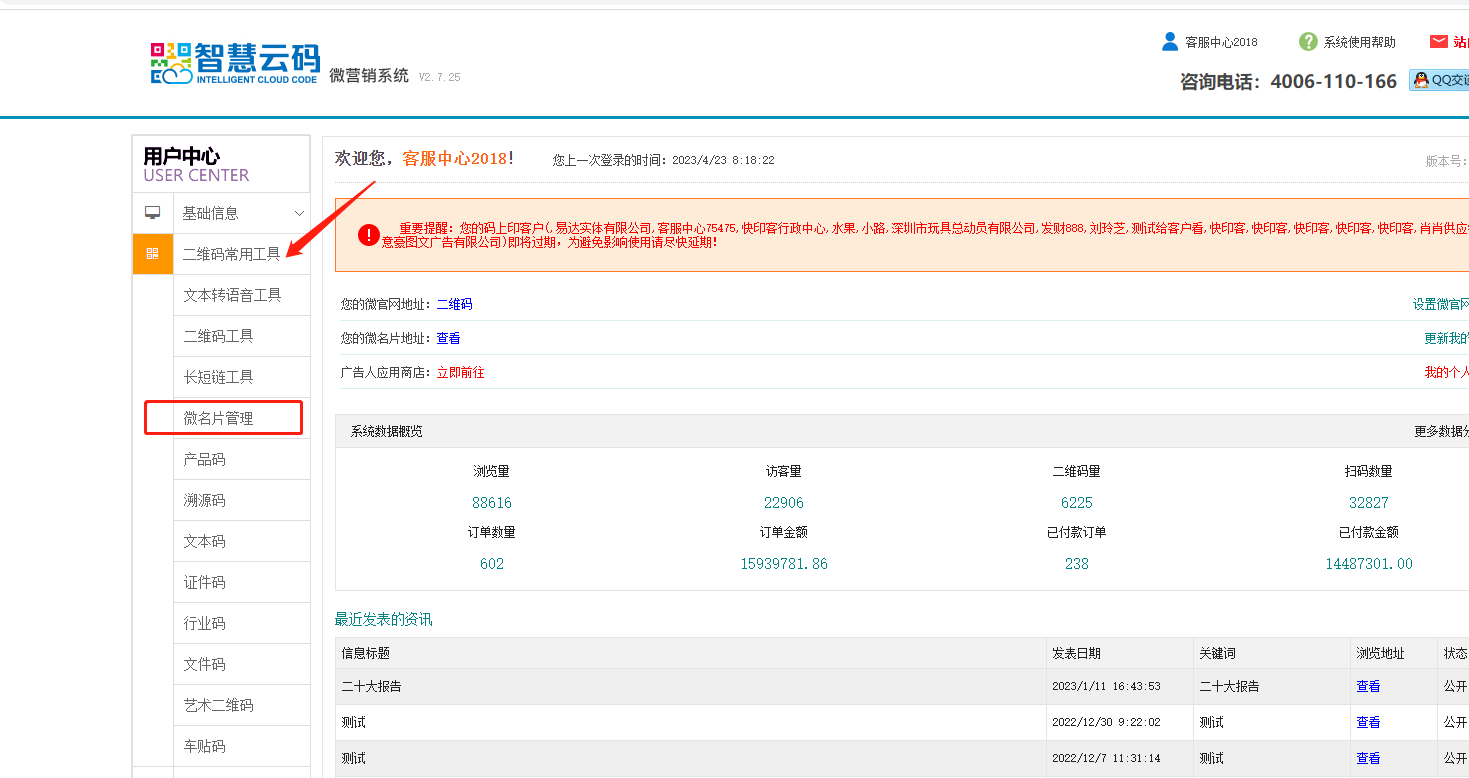Click the QQ penguin chat icon
This screenshot has height=778, width=1469.
point(1421,80)
